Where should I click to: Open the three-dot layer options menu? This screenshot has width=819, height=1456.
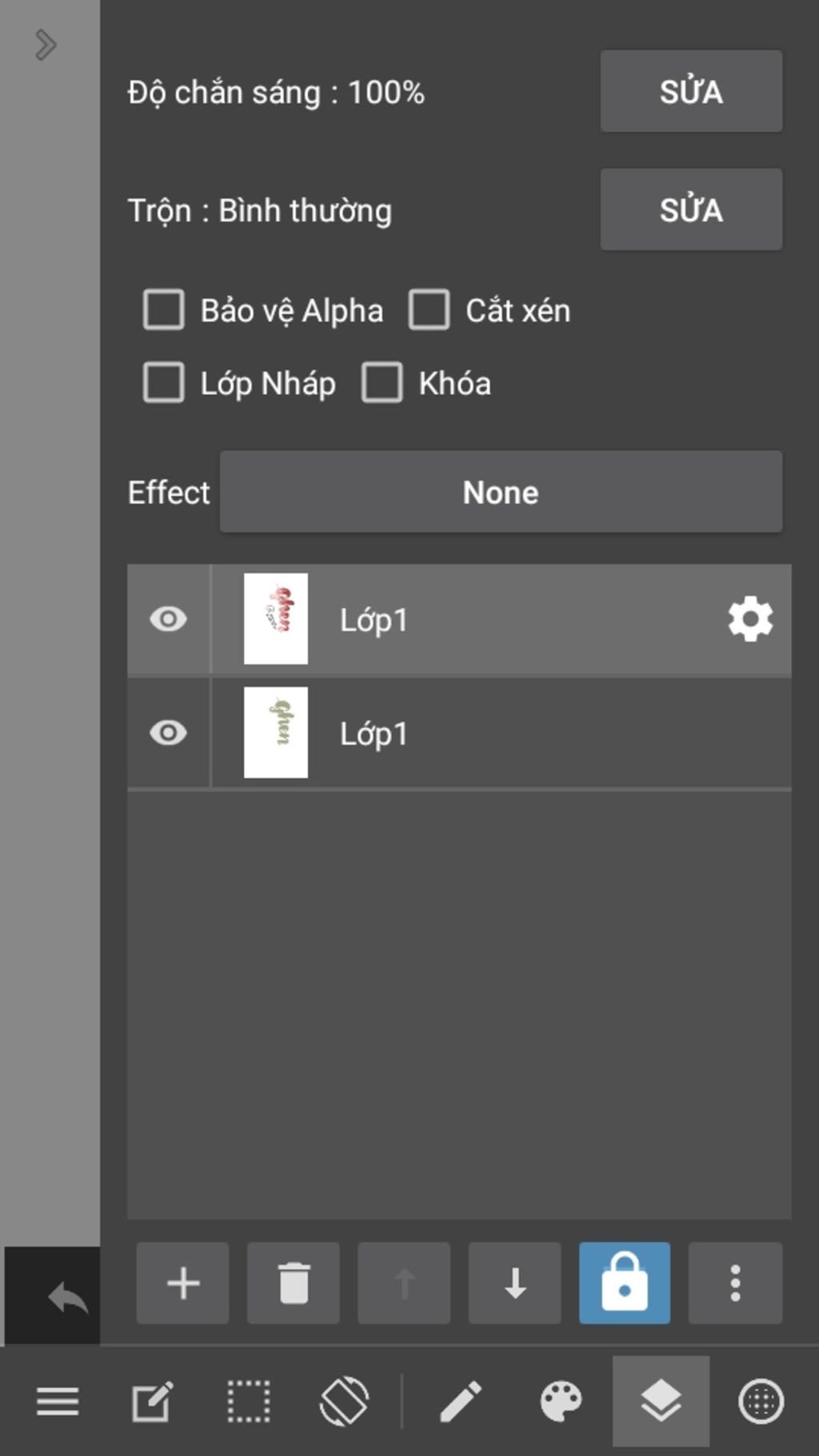coord(735,1282)
